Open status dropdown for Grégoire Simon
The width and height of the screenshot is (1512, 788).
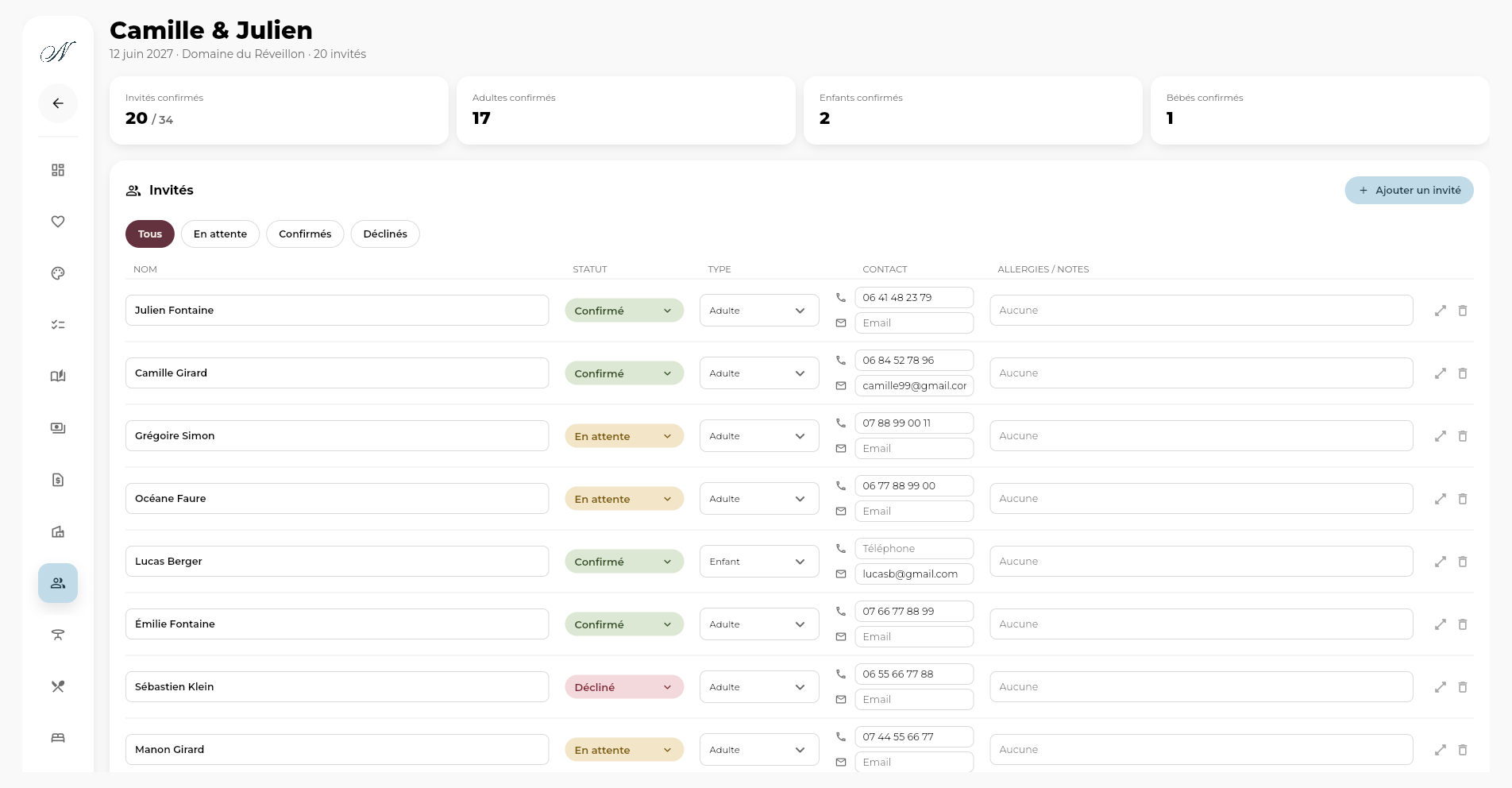624,436
